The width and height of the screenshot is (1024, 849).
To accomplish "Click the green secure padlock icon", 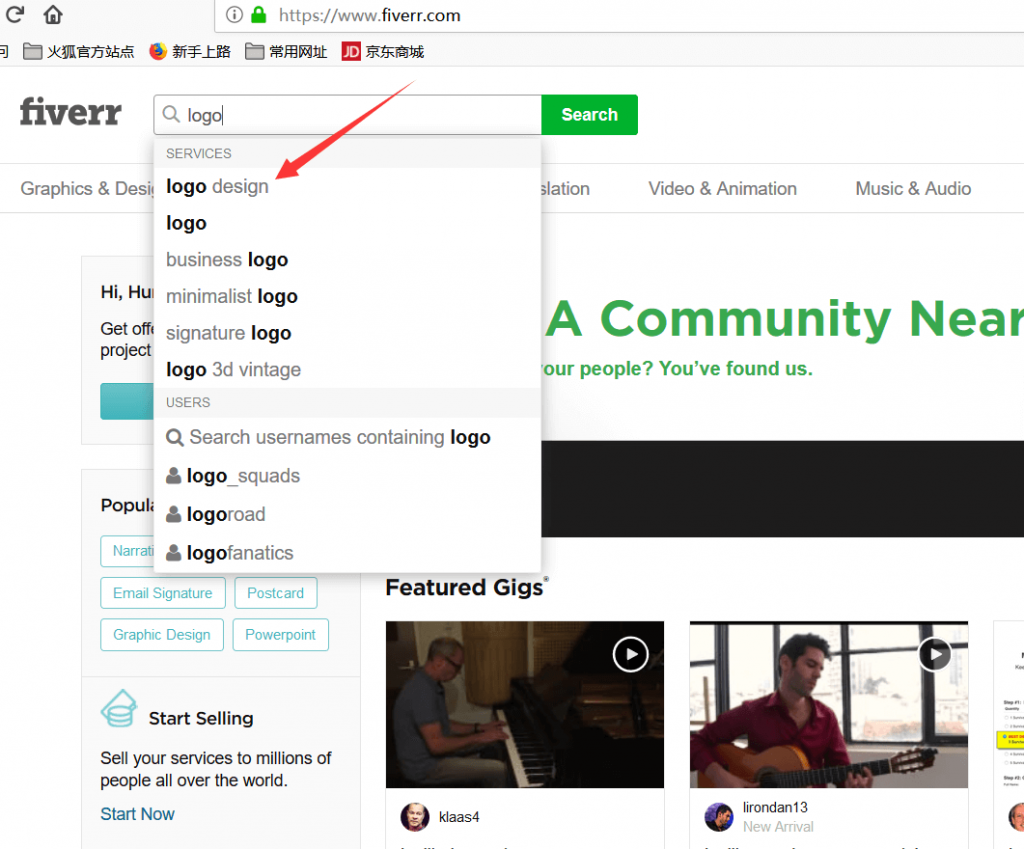I will 259,14.
